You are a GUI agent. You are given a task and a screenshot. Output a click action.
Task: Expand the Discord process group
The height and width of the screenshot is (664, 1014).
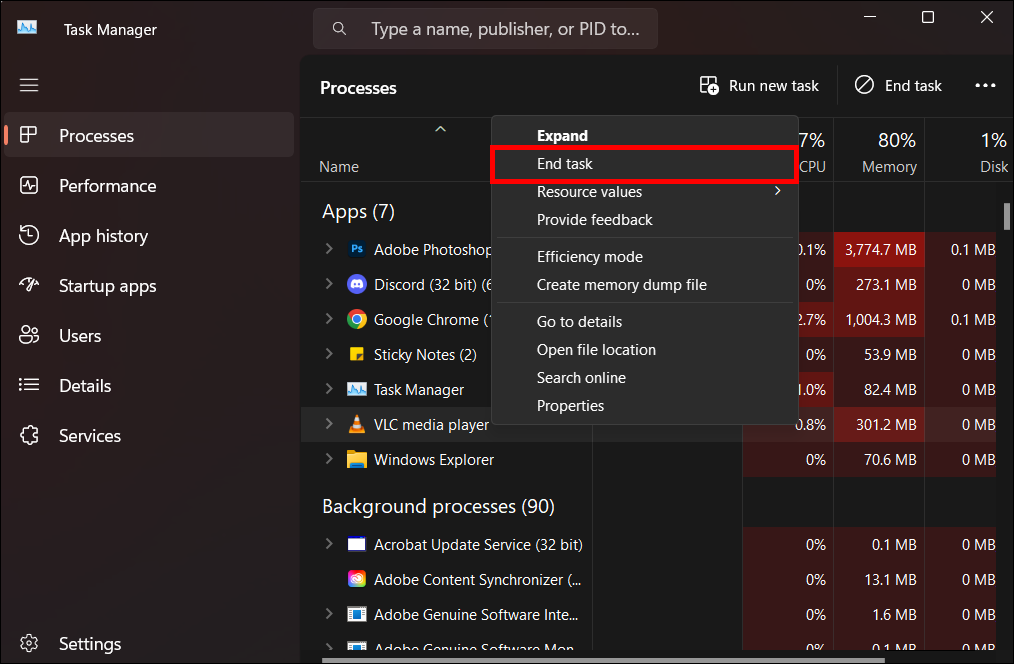329,284
